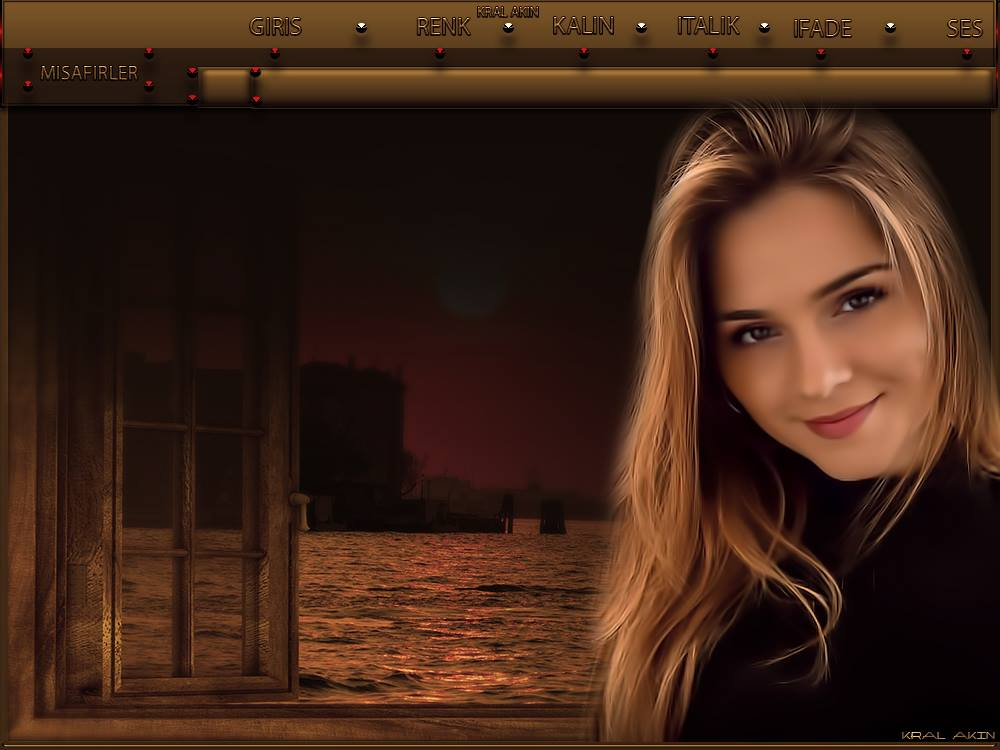Click black gem under KRAL AKIN title
Viewport: 1000px width, 750px height.
[508, 27]
